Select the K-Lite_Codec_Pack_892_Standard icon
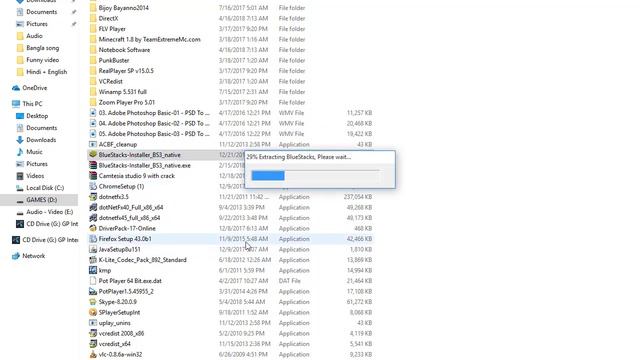640x360 pixels. click(x=93, y=260)
